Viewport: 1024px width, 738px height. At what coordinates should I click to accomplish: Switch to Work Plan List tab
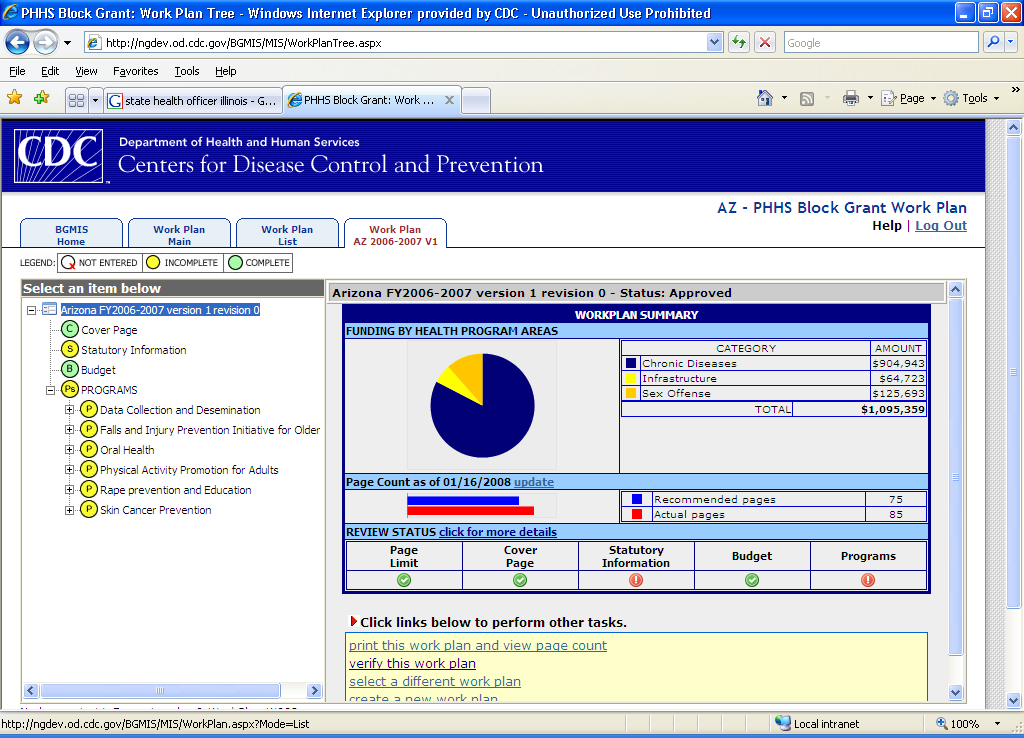pyautogui.click(x=287, y=234)
